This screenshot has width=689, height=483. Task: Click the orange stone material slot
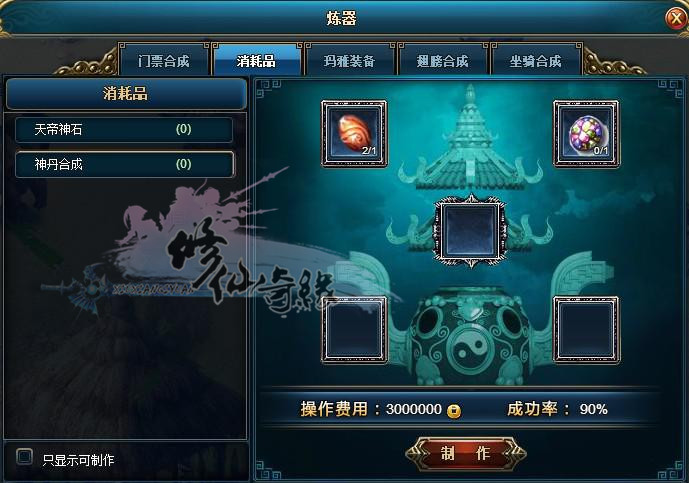354,134
